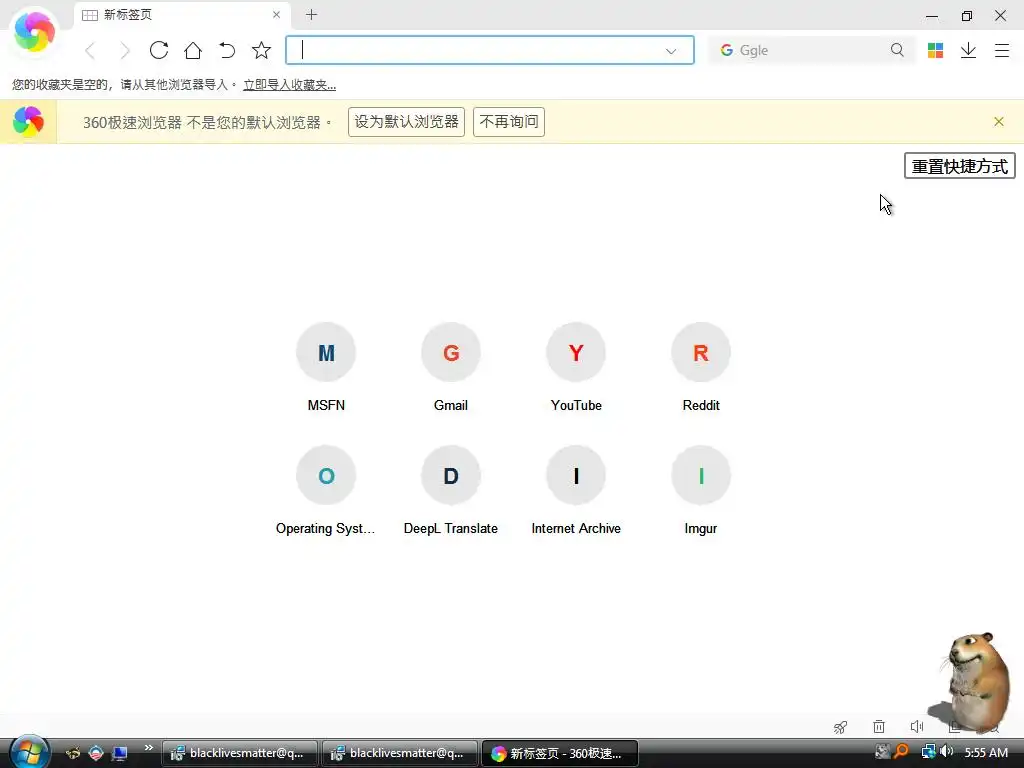Open the Windows Start orb
1024x768 pixels.
[x=29, y=752]
